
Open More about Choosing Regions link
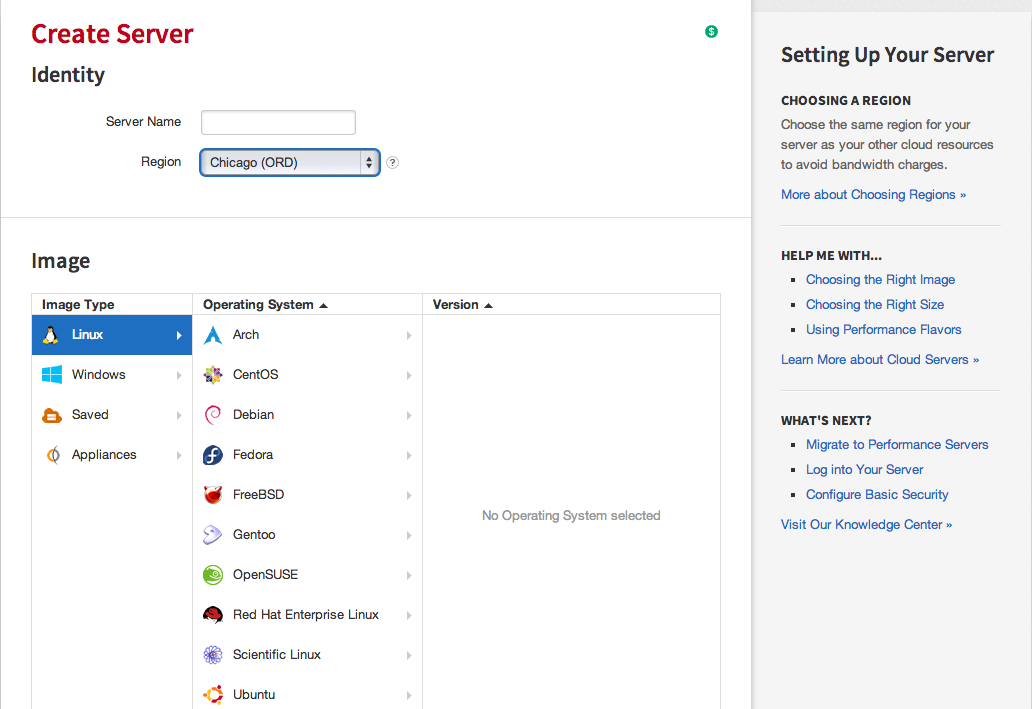[873, 195]
